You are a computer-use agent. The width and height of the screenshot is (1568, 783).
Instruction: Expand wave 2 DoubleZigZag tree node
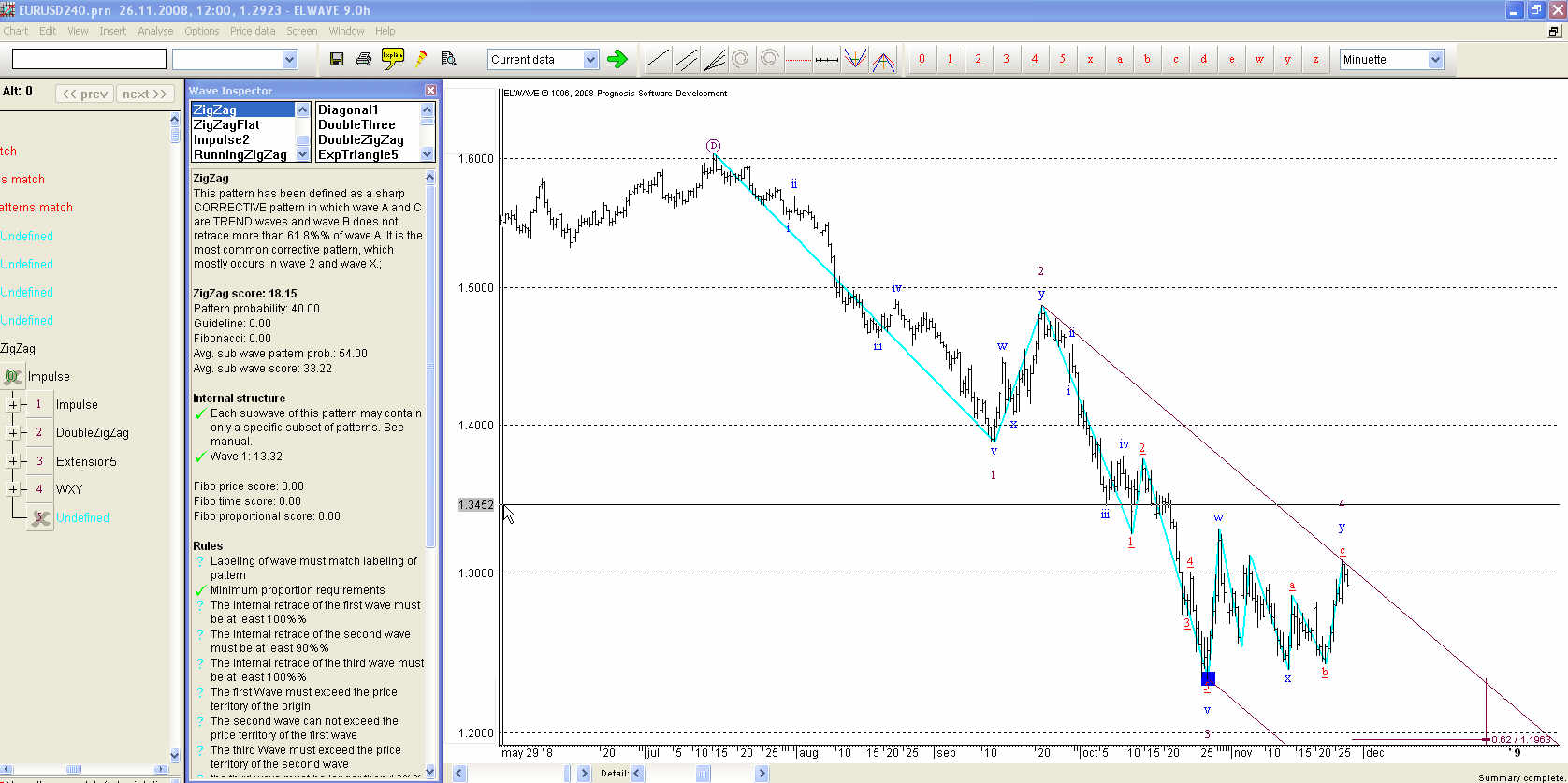[13, 433]
